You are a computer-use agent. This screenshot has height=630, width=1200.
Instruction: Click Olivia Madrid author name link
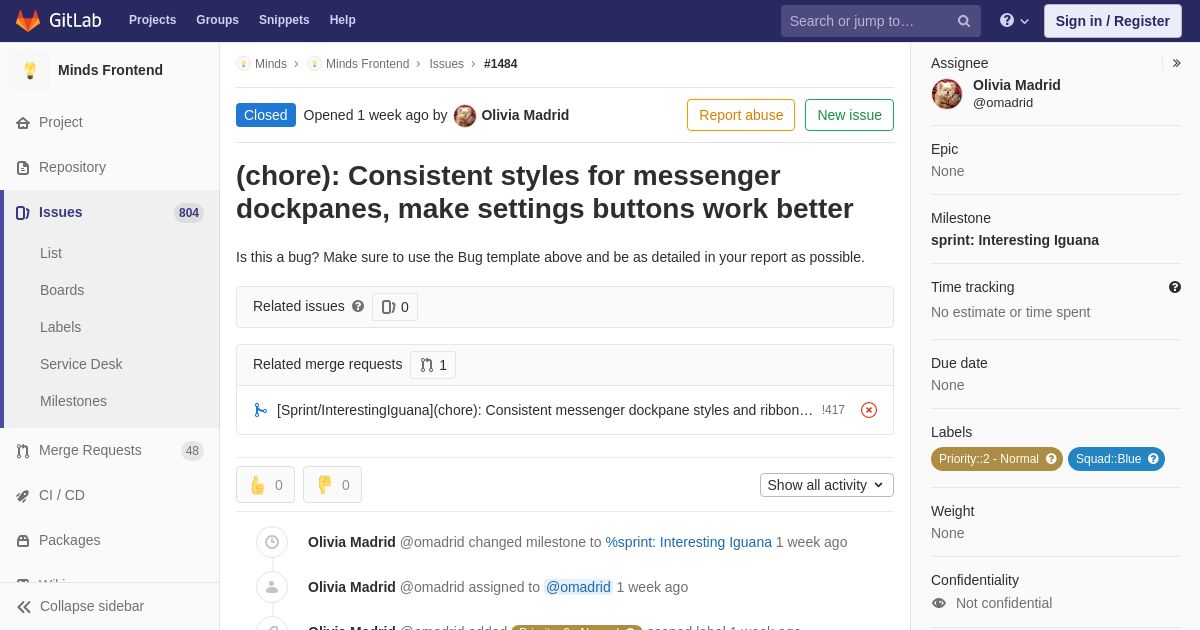click(x=525, y=115)
